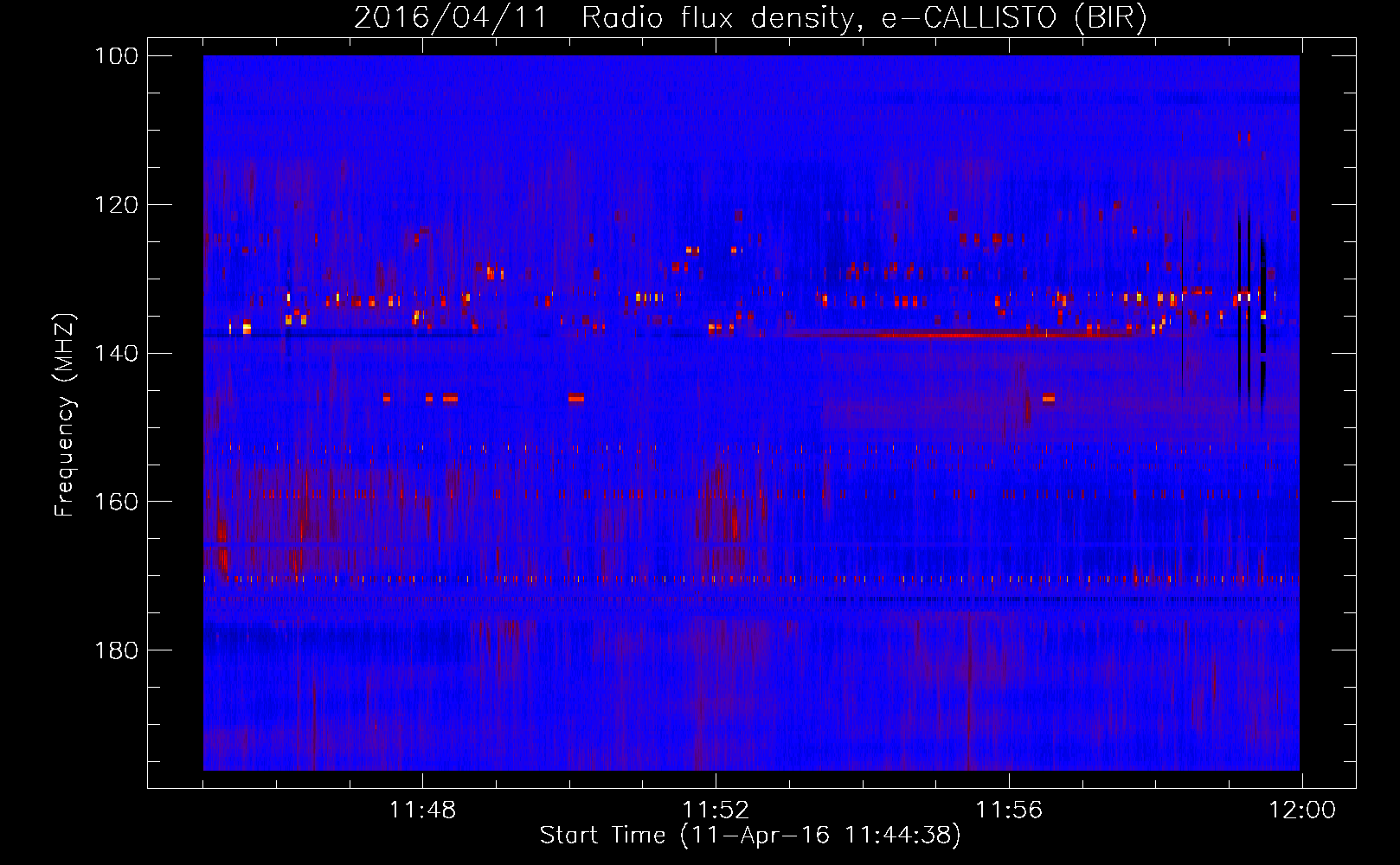Click the long red horizontal band near 138 MHz
Viewport: 1400px width, 865px height.
click(960, 334)
